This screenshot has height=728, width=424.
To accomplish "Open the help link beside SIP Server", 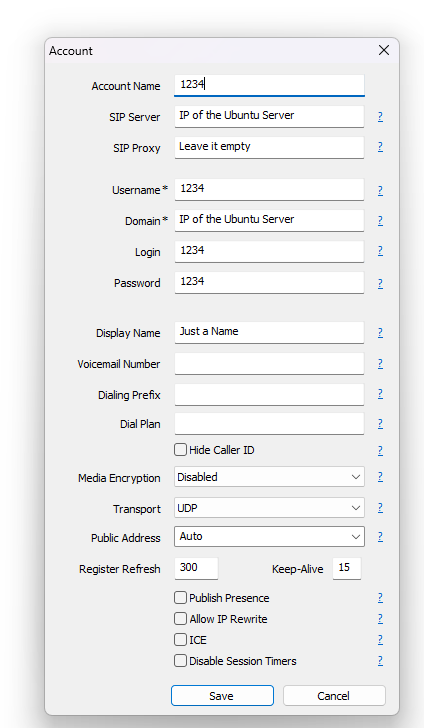I will pyautogui.click(x=380, y=117).
